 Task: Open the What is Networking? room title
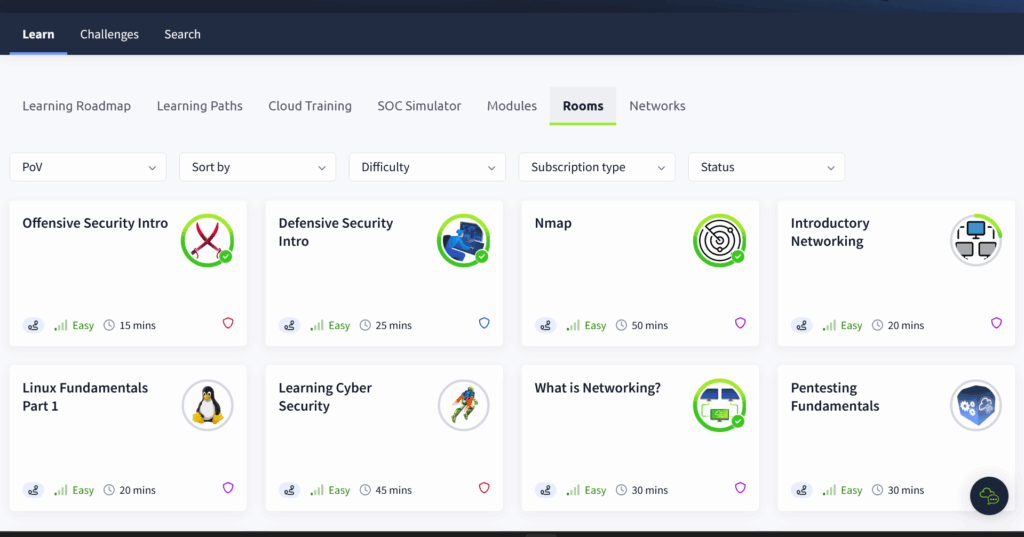click(598, 388)
